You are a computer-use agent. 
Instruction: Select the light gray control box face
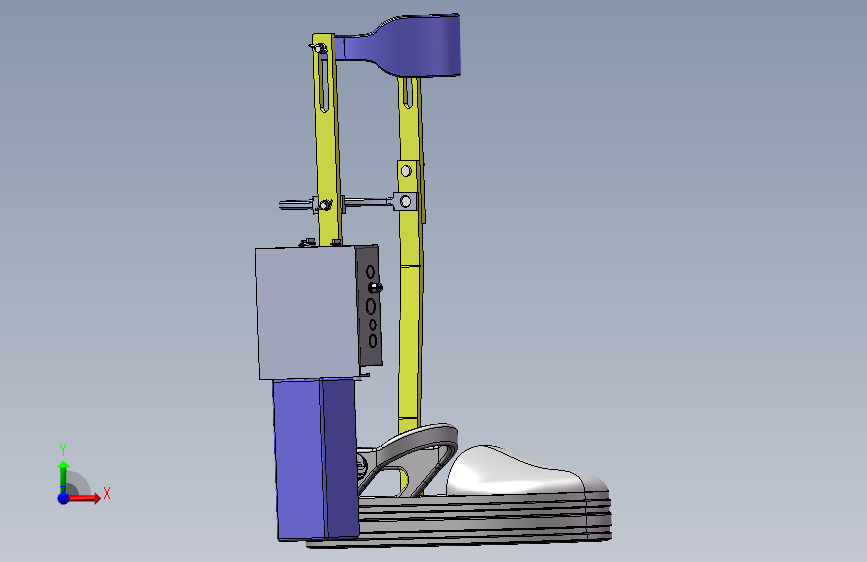click(x=306, y=313)
